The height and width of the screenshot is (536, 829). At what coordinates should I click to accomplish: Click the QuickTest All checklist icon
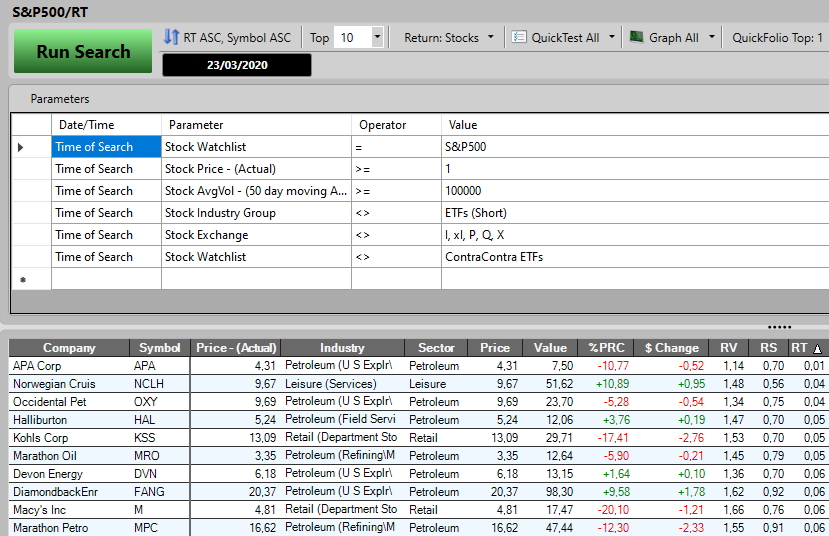pos(519,37)
